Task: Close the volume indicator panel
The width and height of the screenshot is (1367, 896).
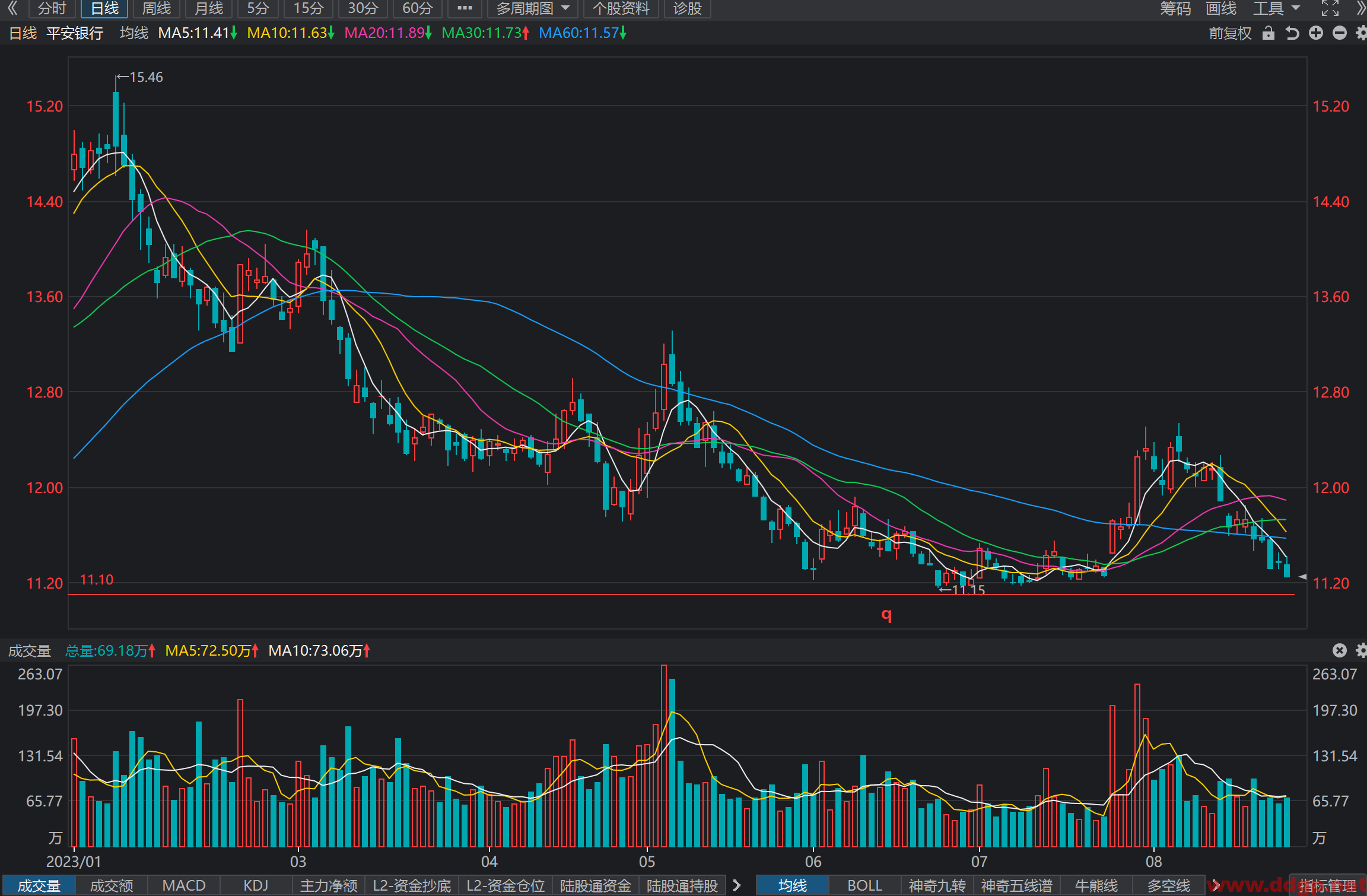Action: click(1340, 650)
